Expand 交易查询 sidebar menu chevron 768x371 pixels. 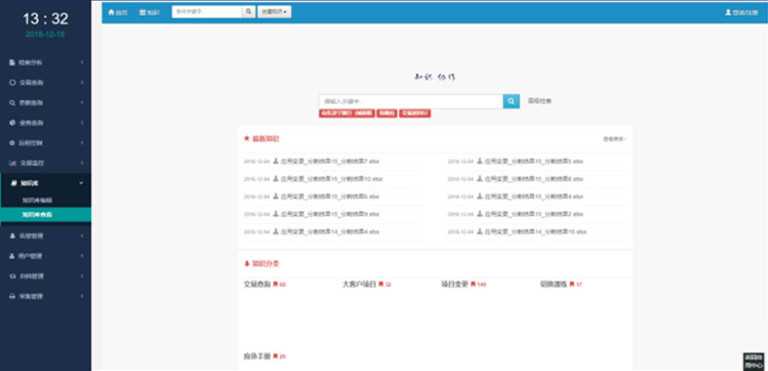coord(82,83)
